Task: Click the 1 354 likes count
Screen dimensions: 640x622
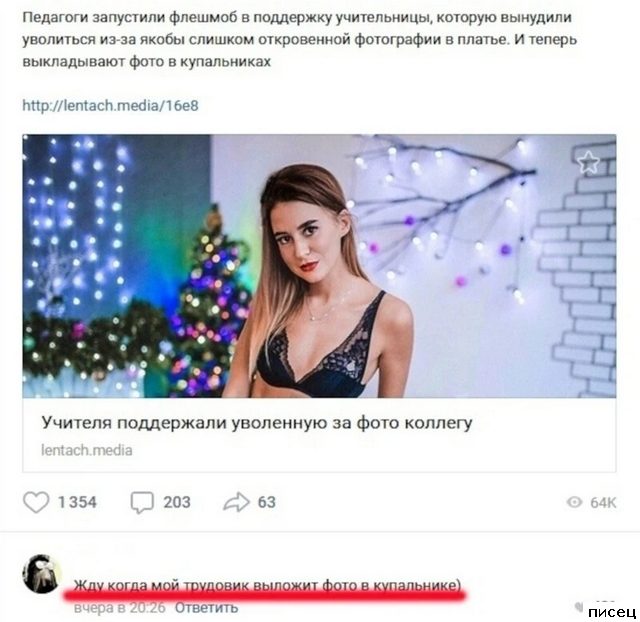Action: click(77, 502)
